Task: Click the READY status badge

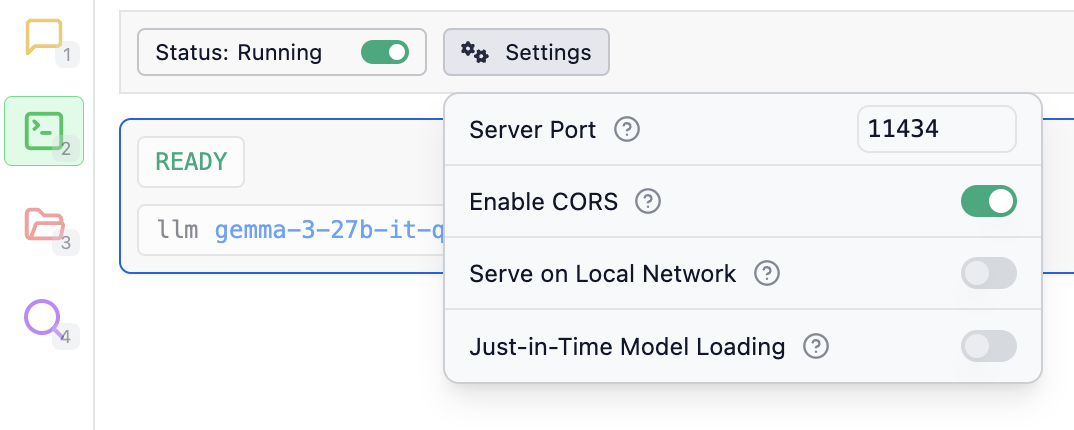Action: click(x=191, y=162)
